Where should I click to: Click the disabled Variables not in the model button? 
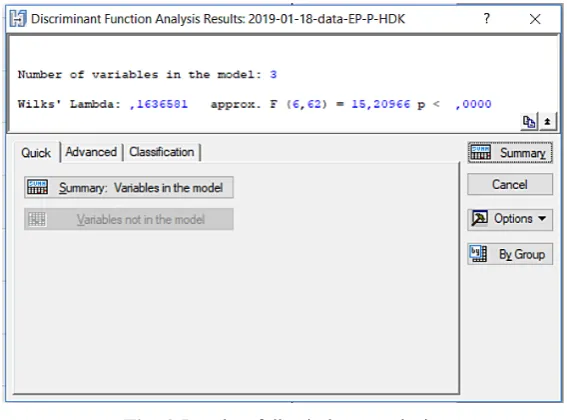(129, 219)
